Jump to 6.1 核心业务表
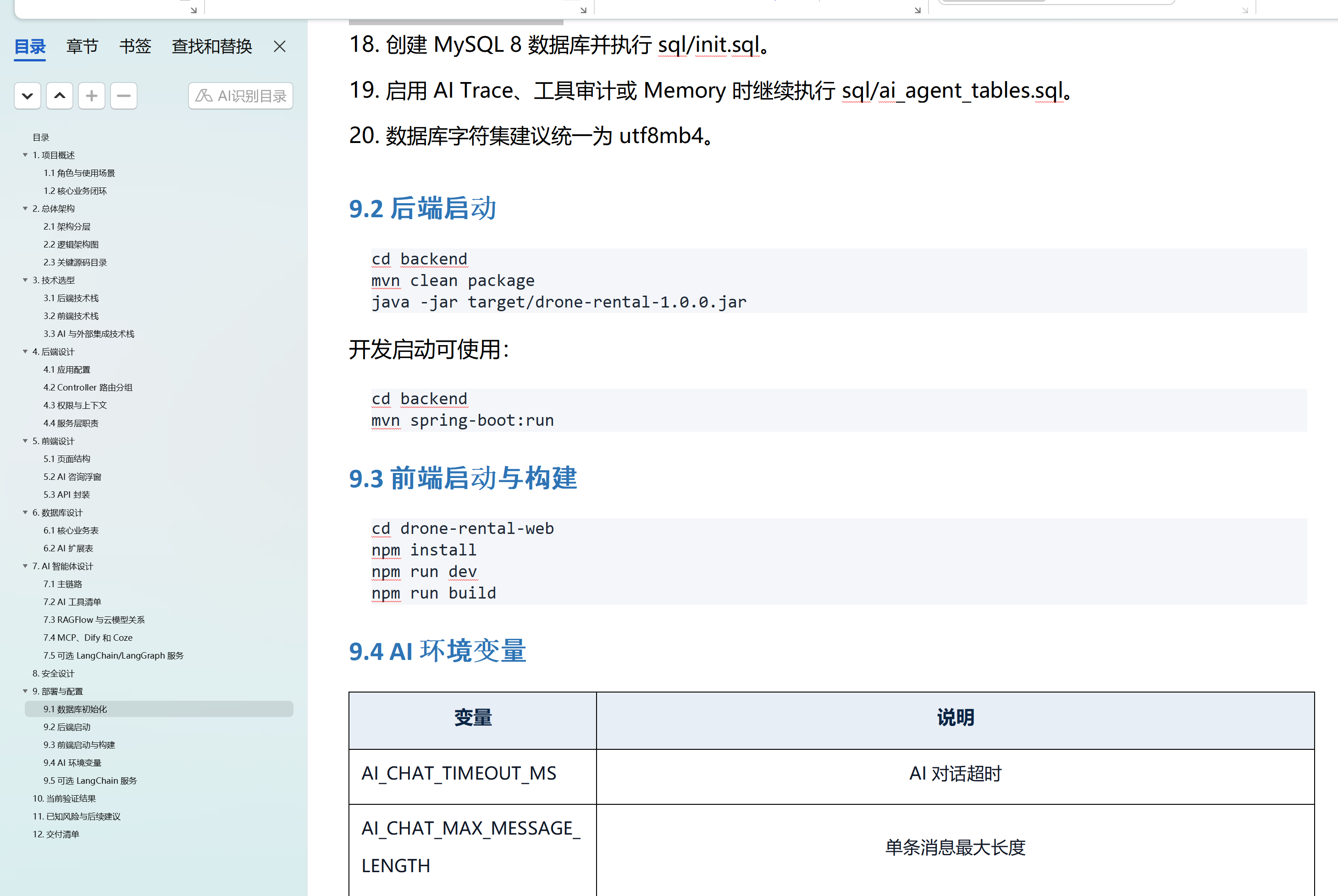Viewport: 1338px width, 896px height. (71, 530)
